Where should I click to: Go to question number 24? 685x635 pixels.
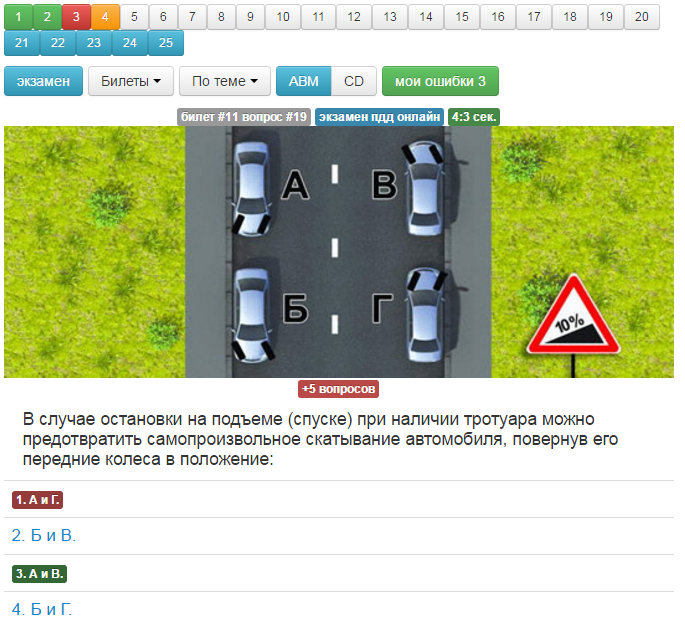[130, 43]
